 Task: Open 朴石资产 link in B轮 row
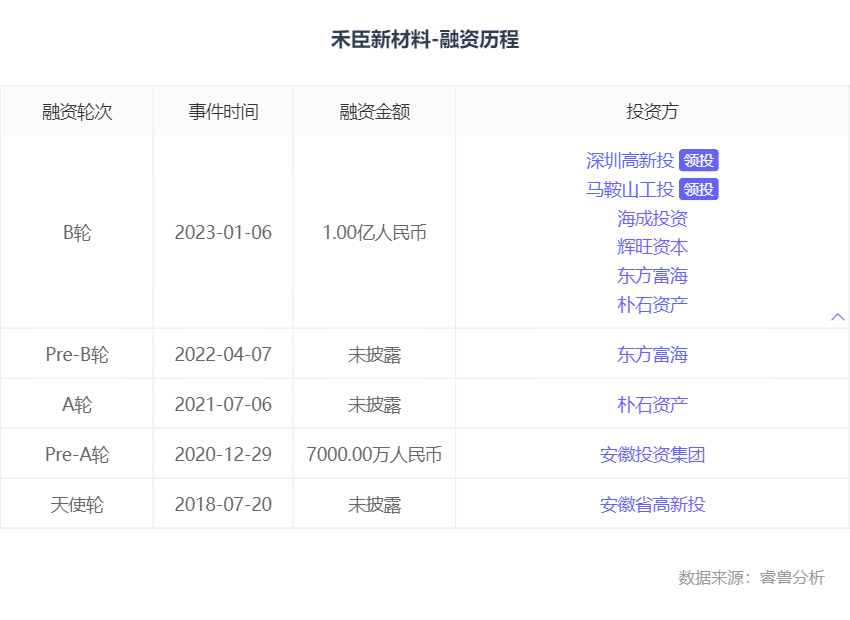(652, 305)
